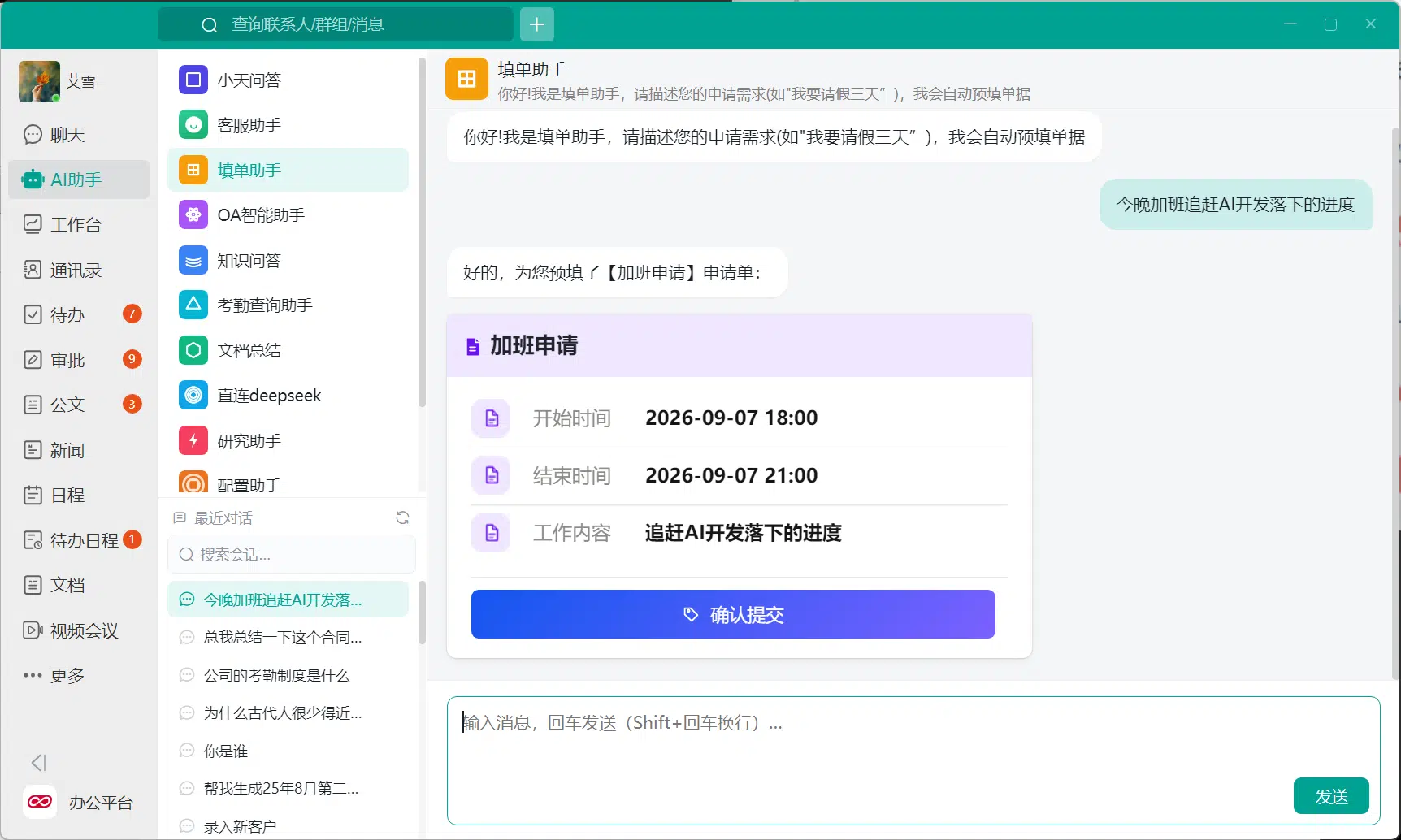Image resolution: width=1401 pixels, height=840 pixels.
Task: Open the 文档 section
Action: point(79,585)
